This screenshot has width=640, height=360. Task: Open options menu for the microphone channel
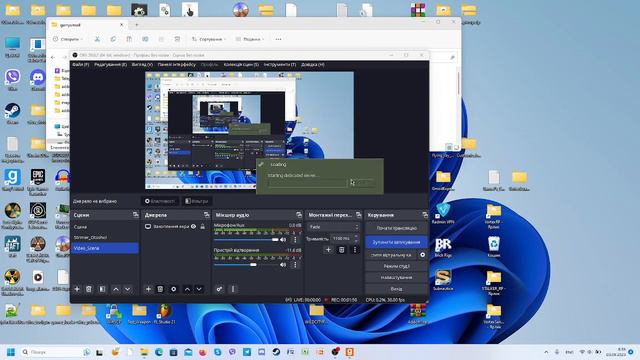tap(295, 240)
